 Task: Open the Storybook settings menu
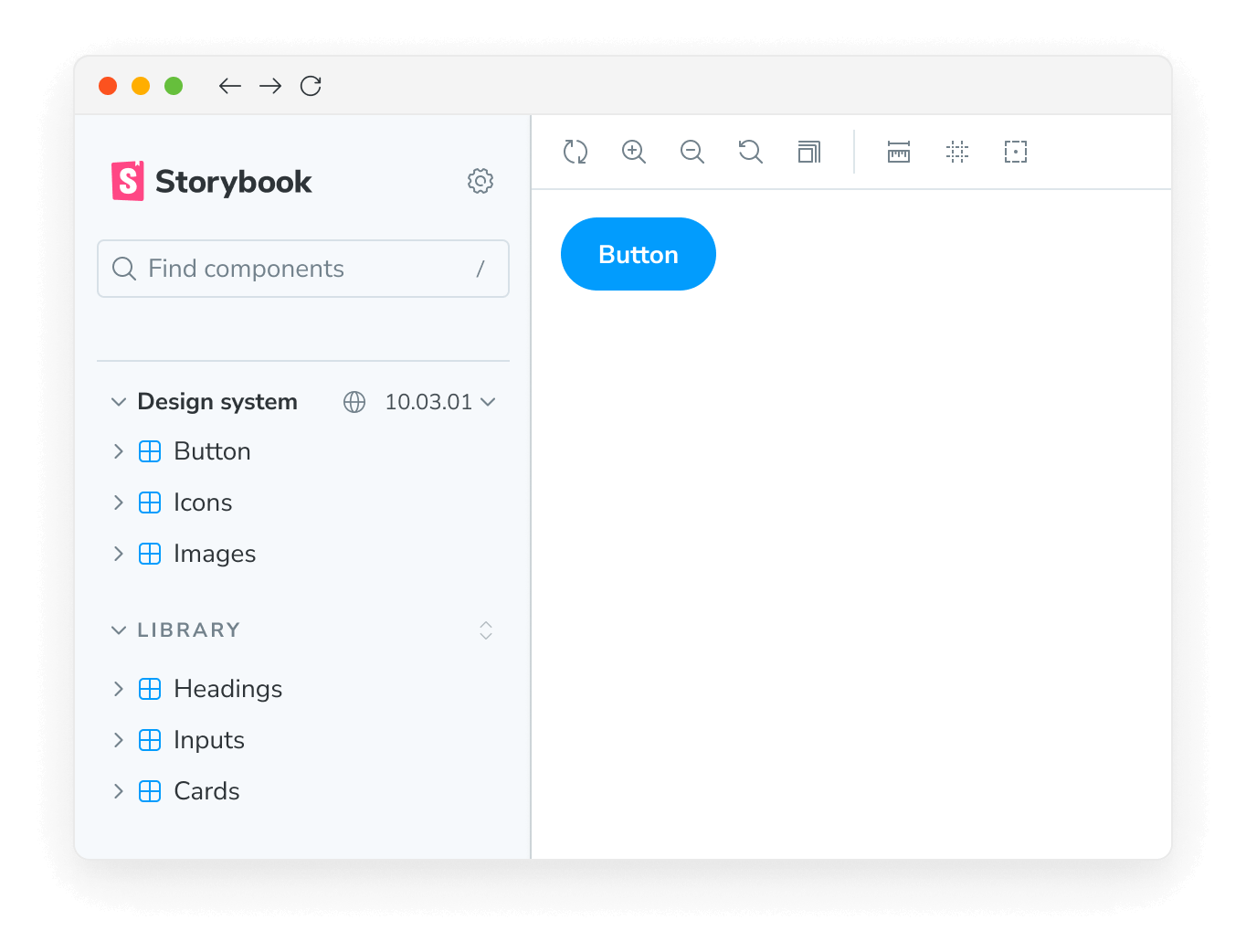pos(480,181)
